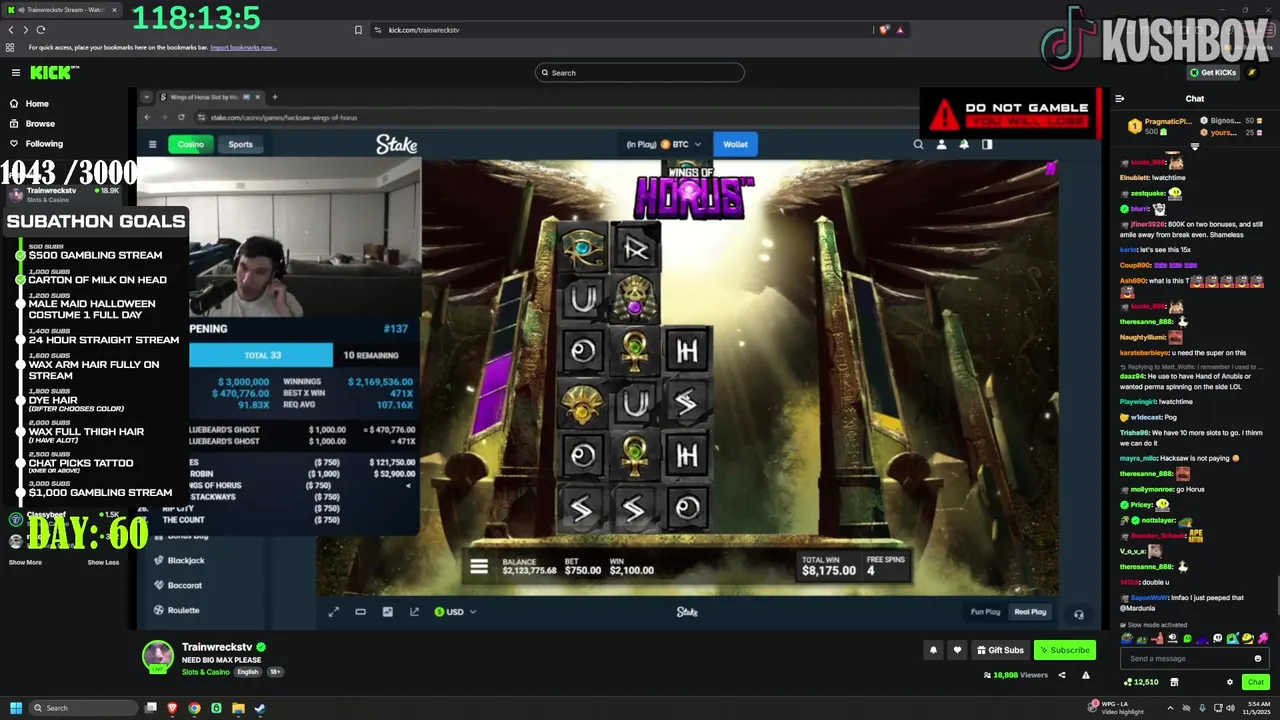This screenshot has width=1280, height=720.
Task: Open Roulette in Stake sidebar
Action: point(183,610)
